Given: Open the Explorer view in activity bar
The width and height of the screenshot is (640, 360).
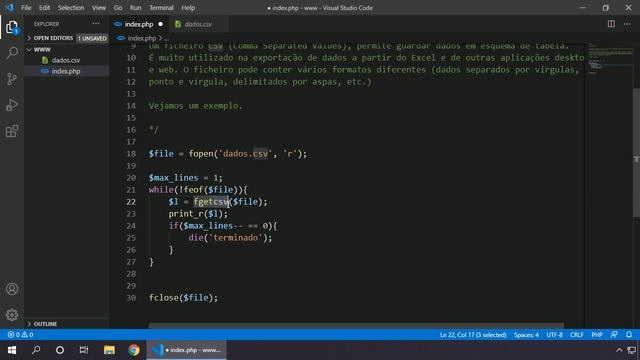Looking at the screenshot, I should click(x=12, y=27).
